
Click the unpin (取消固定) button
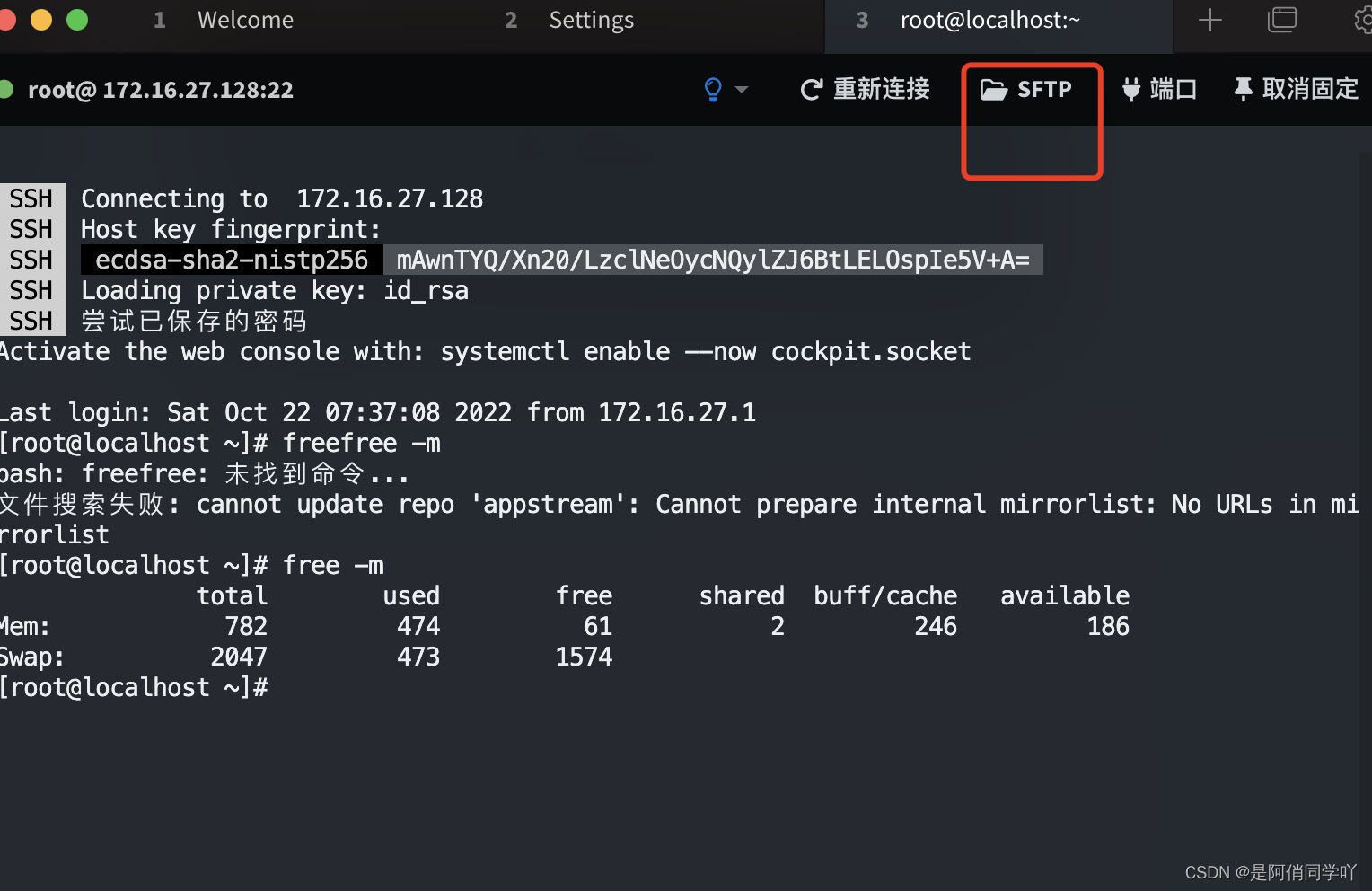[1295, 90]
